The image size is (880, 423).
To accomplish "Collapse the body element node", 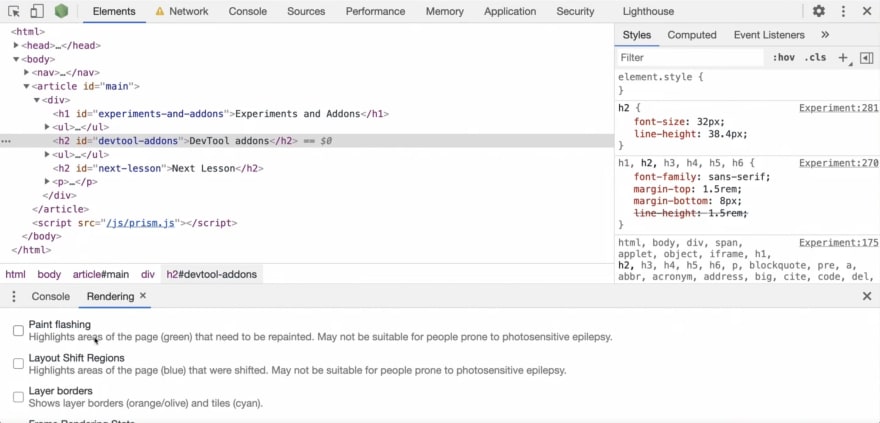I will pyautogui.click(x=16, y=59).
